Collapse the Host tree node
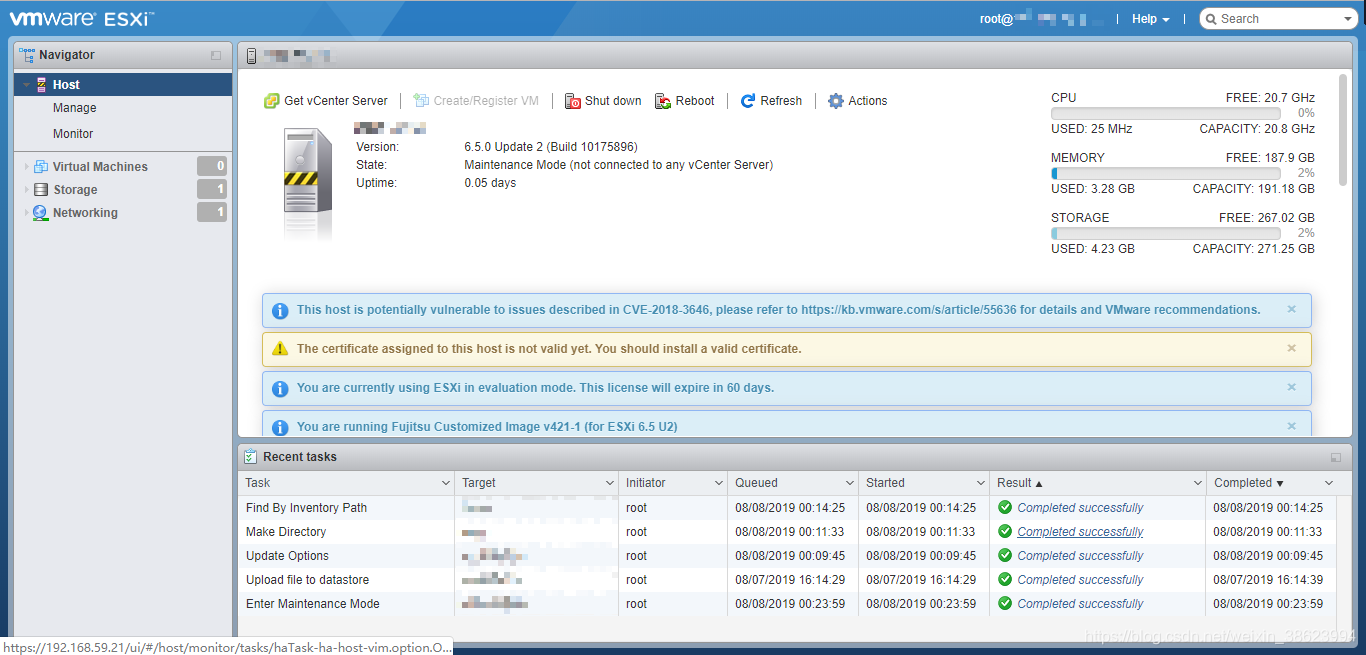Image resolution: width=1366 pixels, height=655 pixels. (x=27, y=85)
